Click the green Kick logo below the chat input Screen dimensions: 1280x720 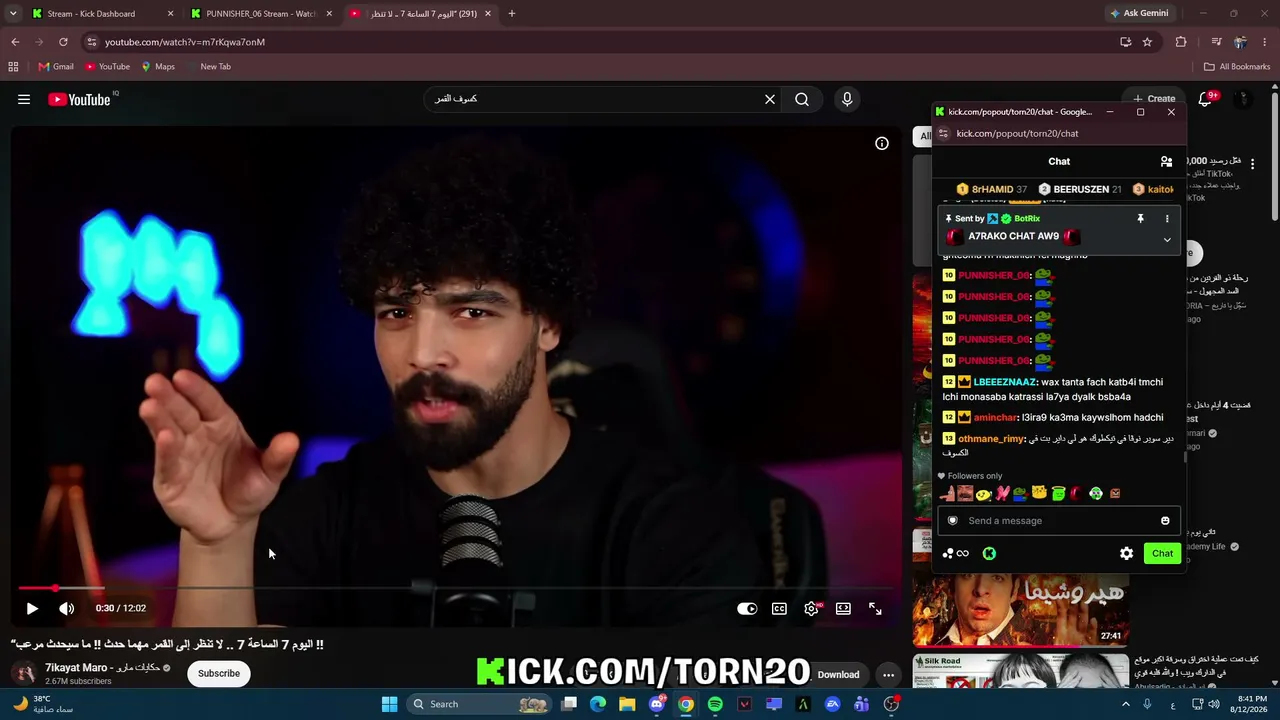(989, 553)
